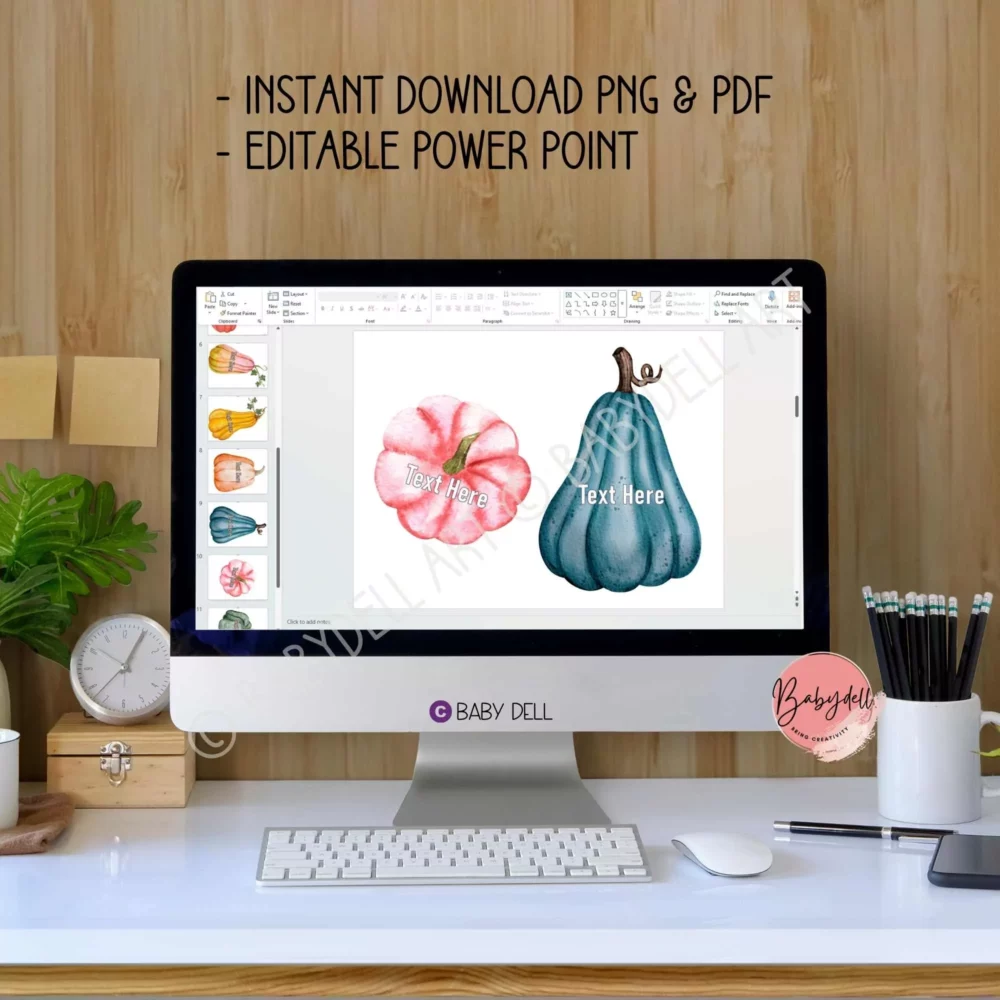Click the notes area 'Click to add notes'
This screenshot has width=1000, height=1000.
click(309, 622)
